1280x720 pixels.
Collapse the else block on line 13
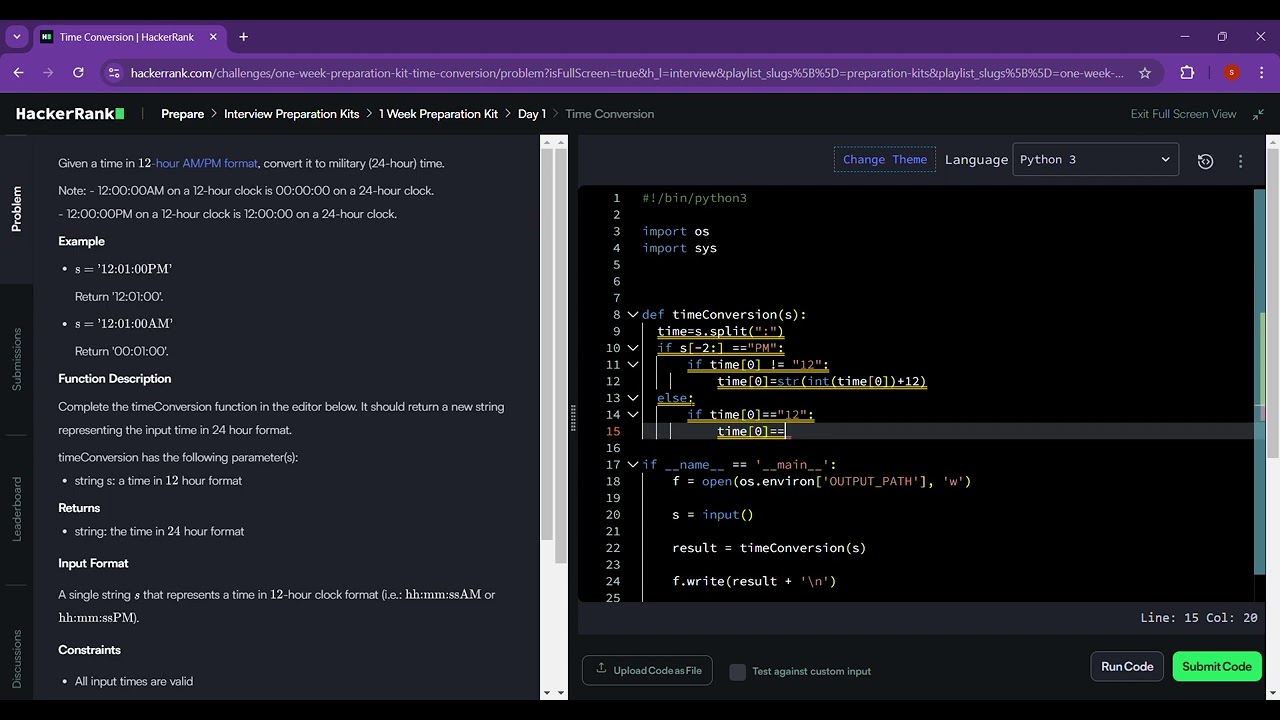pyautogui.click(x=632, y=398)
